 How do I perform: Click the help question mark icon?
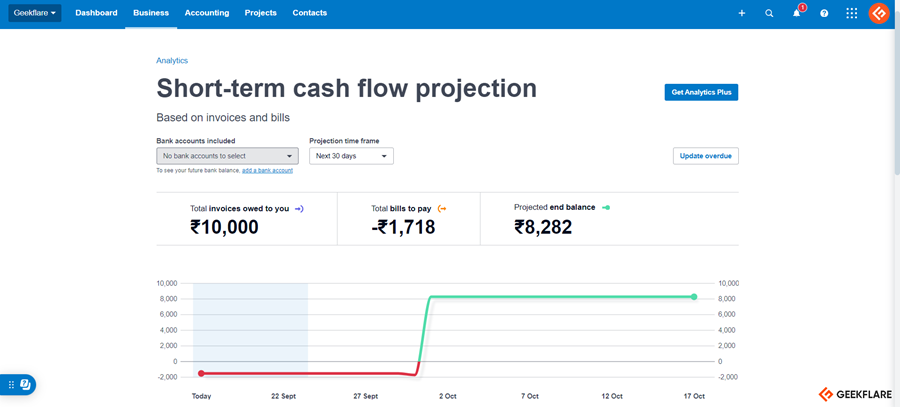(824, 13)
